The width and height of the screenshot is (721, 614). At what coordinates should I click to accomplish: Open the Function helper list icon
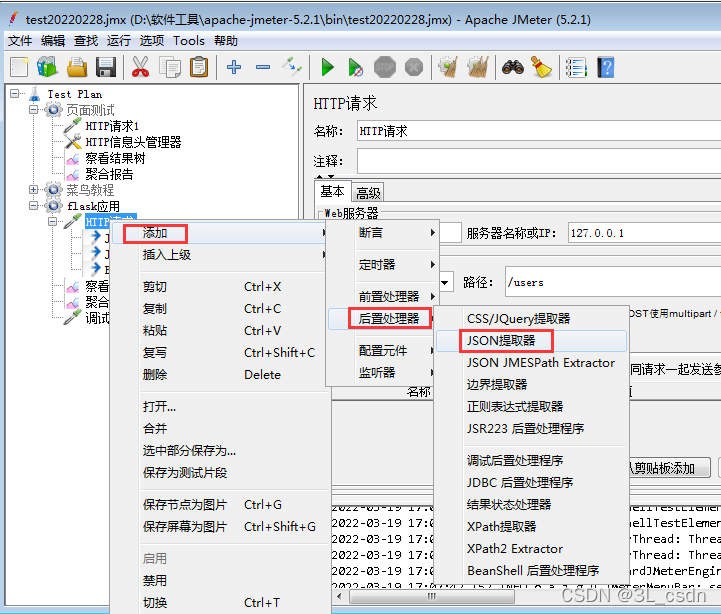(576, 67)
